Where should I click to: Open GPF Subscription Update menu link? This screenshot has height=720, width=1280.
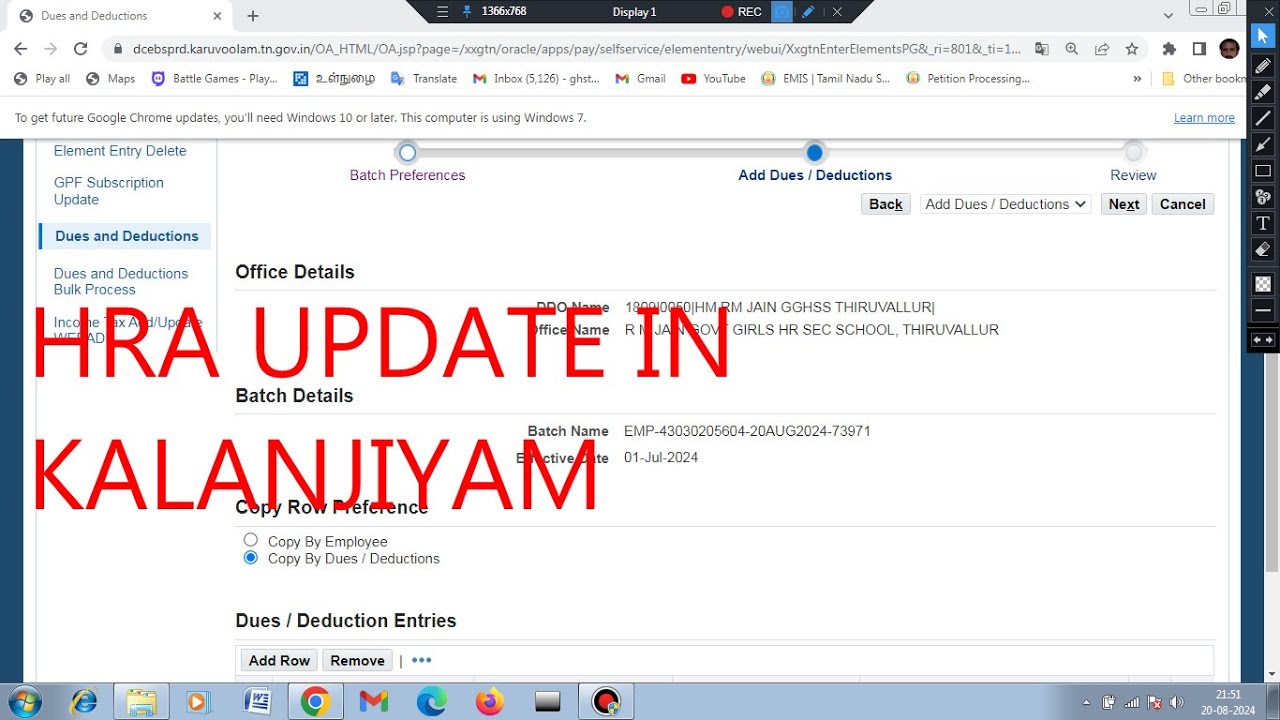point(109,191)
